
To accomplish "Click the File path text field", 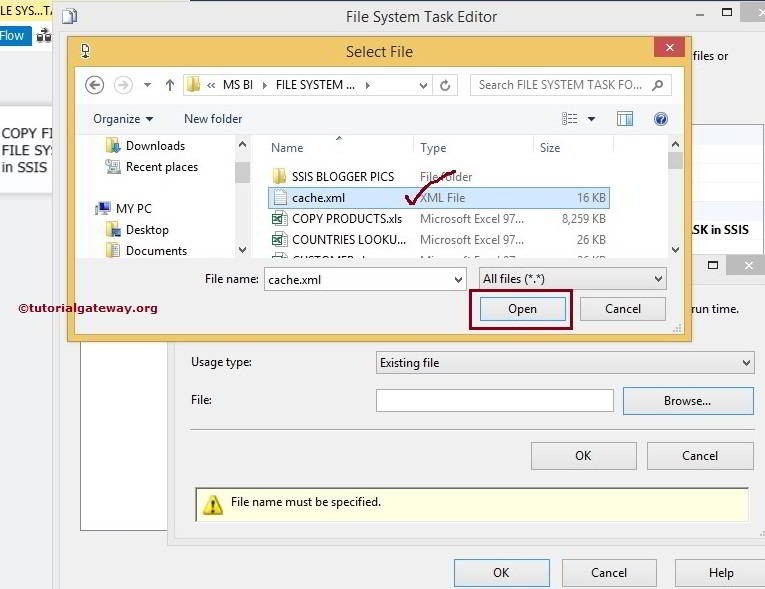I will (495, 400).
